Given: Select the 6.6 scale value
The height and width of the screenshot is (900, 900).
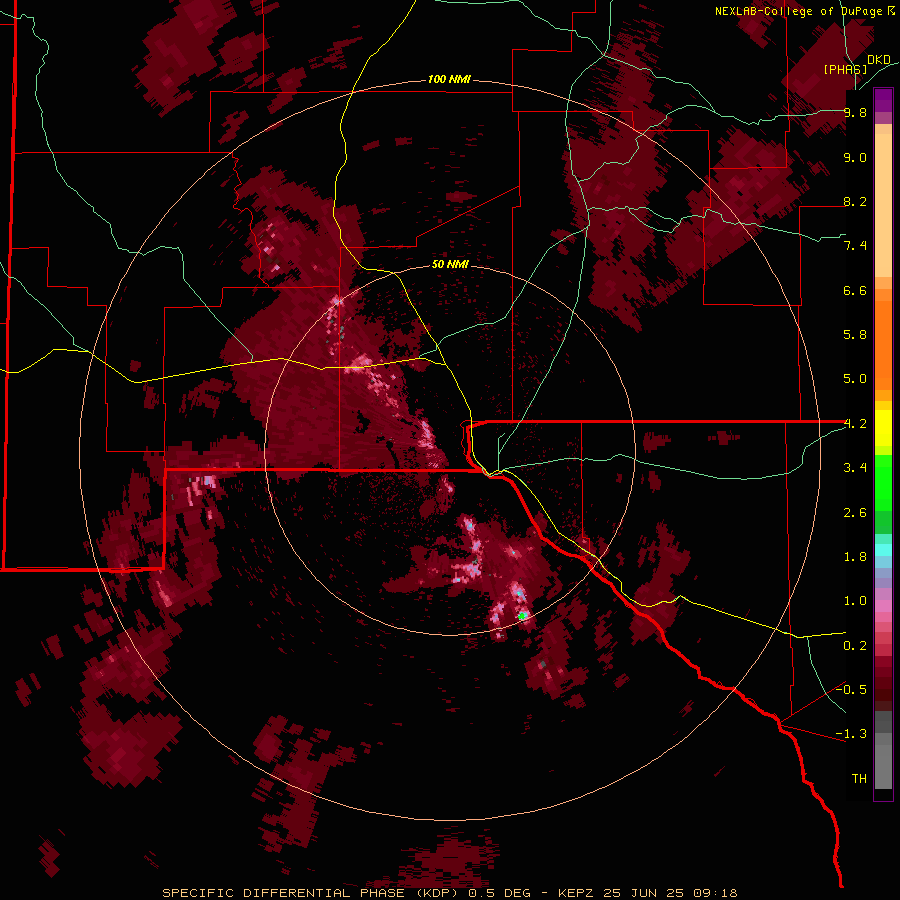Looking at the screenshot, I should tap(855, 290).
